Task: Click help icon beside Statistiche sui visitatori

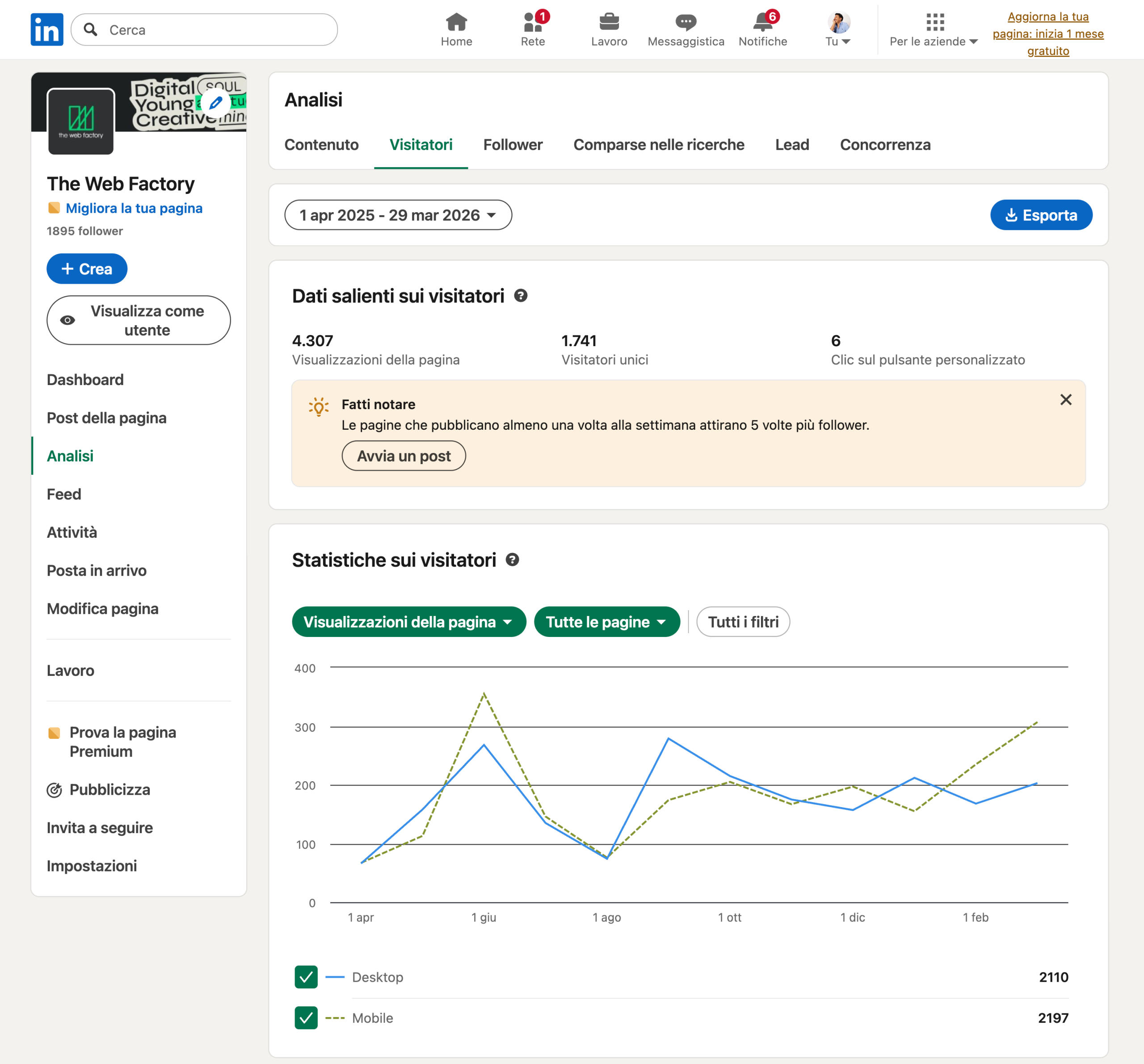Action: click(x=512, y=560)
